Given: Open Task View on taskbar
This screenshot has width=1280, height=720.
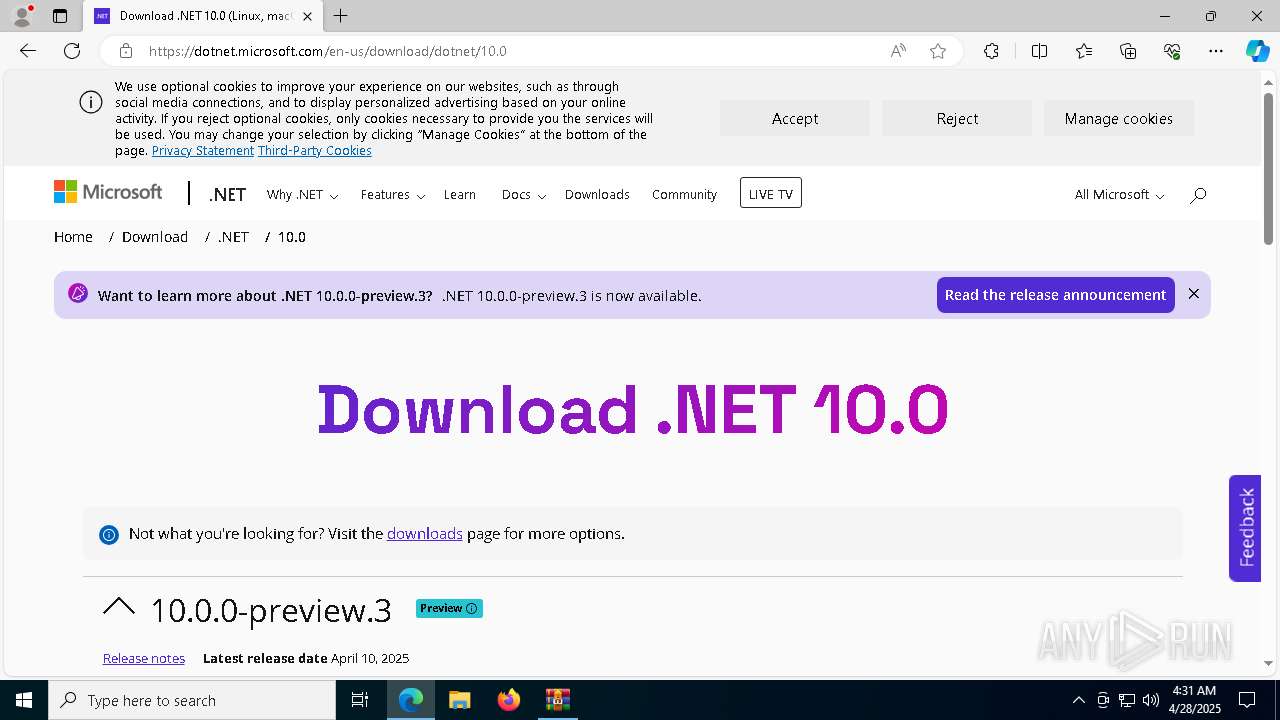Looking at the screenshot, I should coord(360,700).
